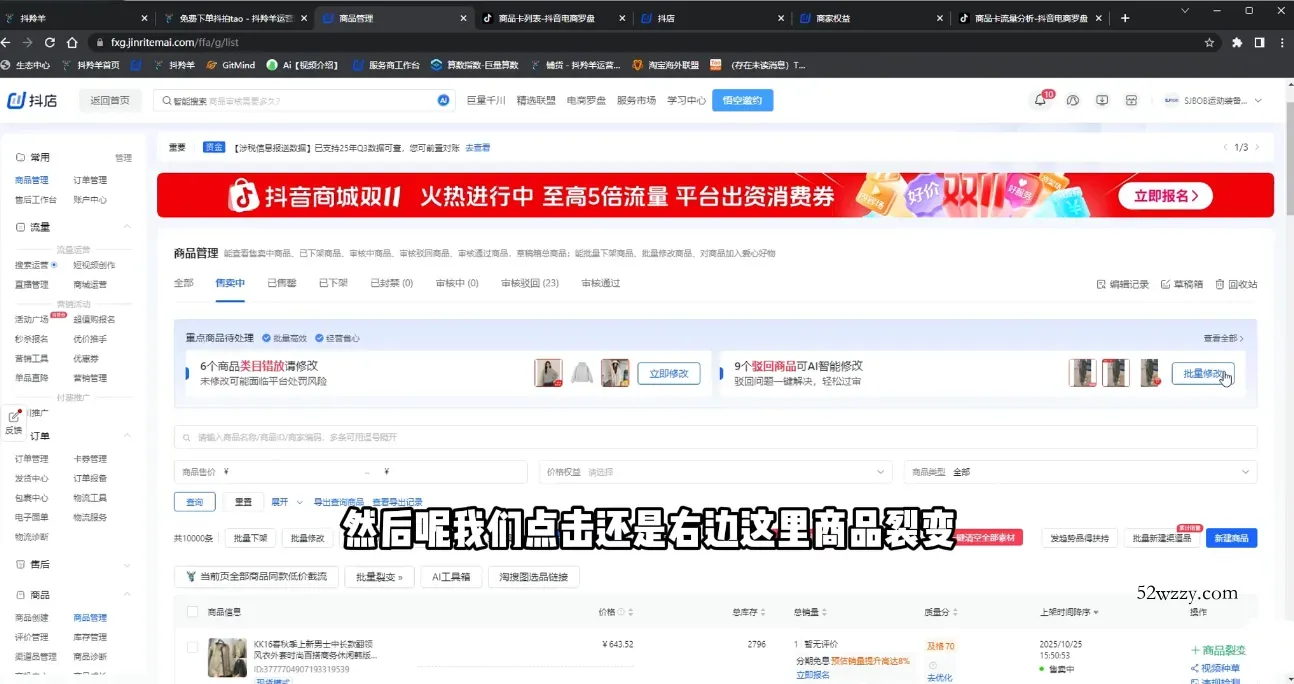This screenshot has height=684, width=1294.
Task: Click the blue AI icon in search bar
Action: point(443,100)
